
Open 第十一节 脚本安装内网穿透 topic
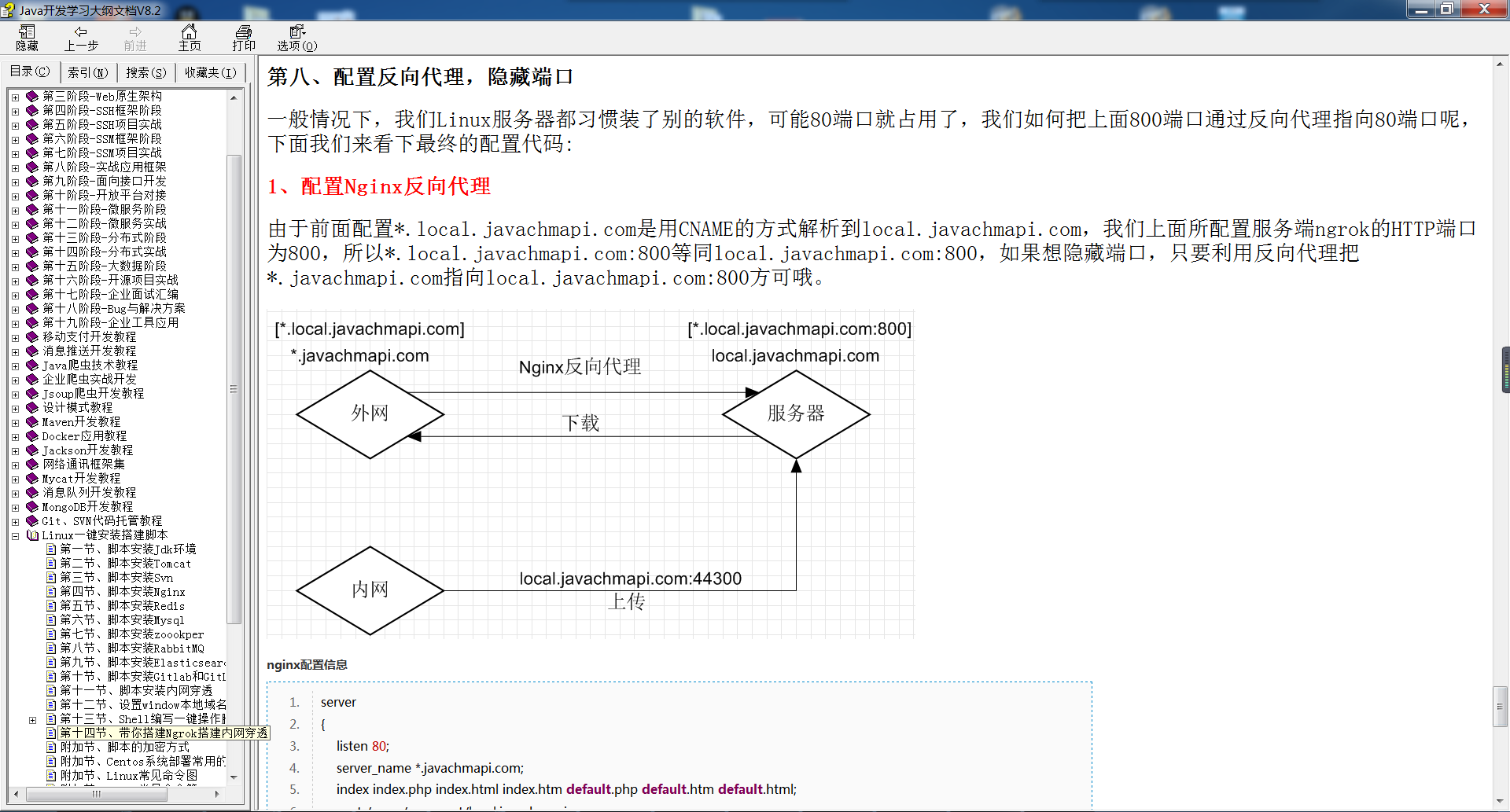(136, 690)
